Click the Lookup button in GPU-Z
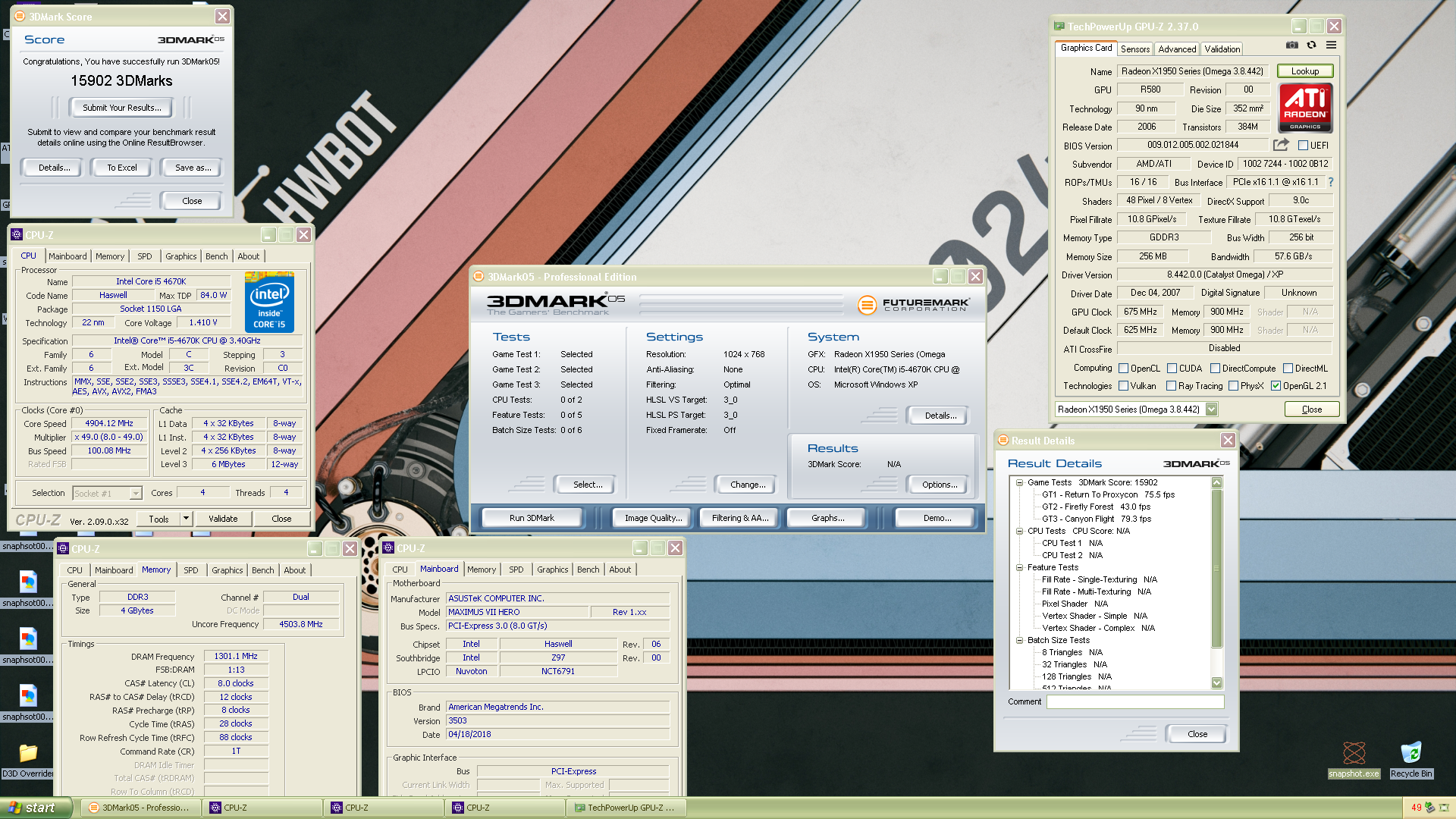This screenshot has width=1456, height=819. (1305, 71)
